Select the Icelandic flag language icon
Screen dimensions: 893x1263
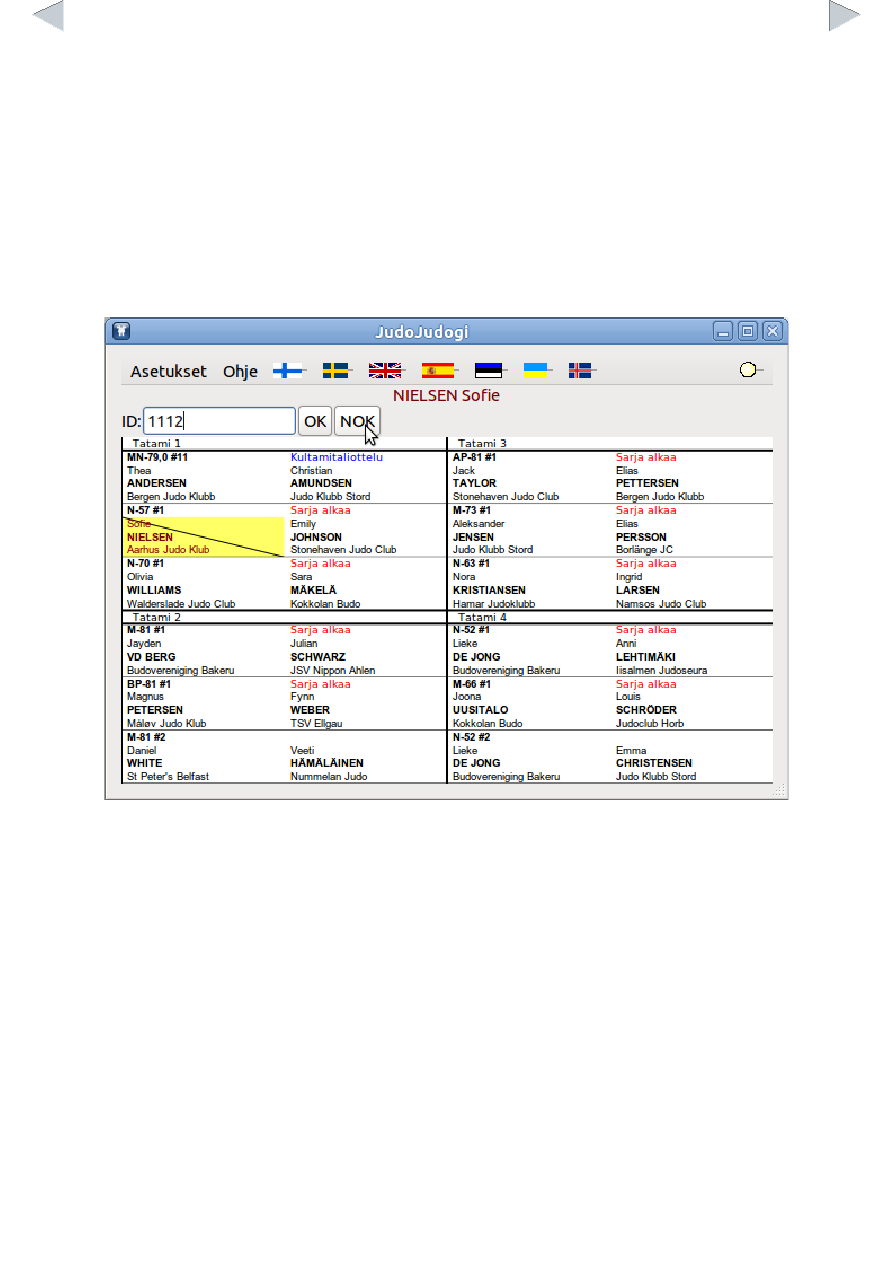coord(580,371)
